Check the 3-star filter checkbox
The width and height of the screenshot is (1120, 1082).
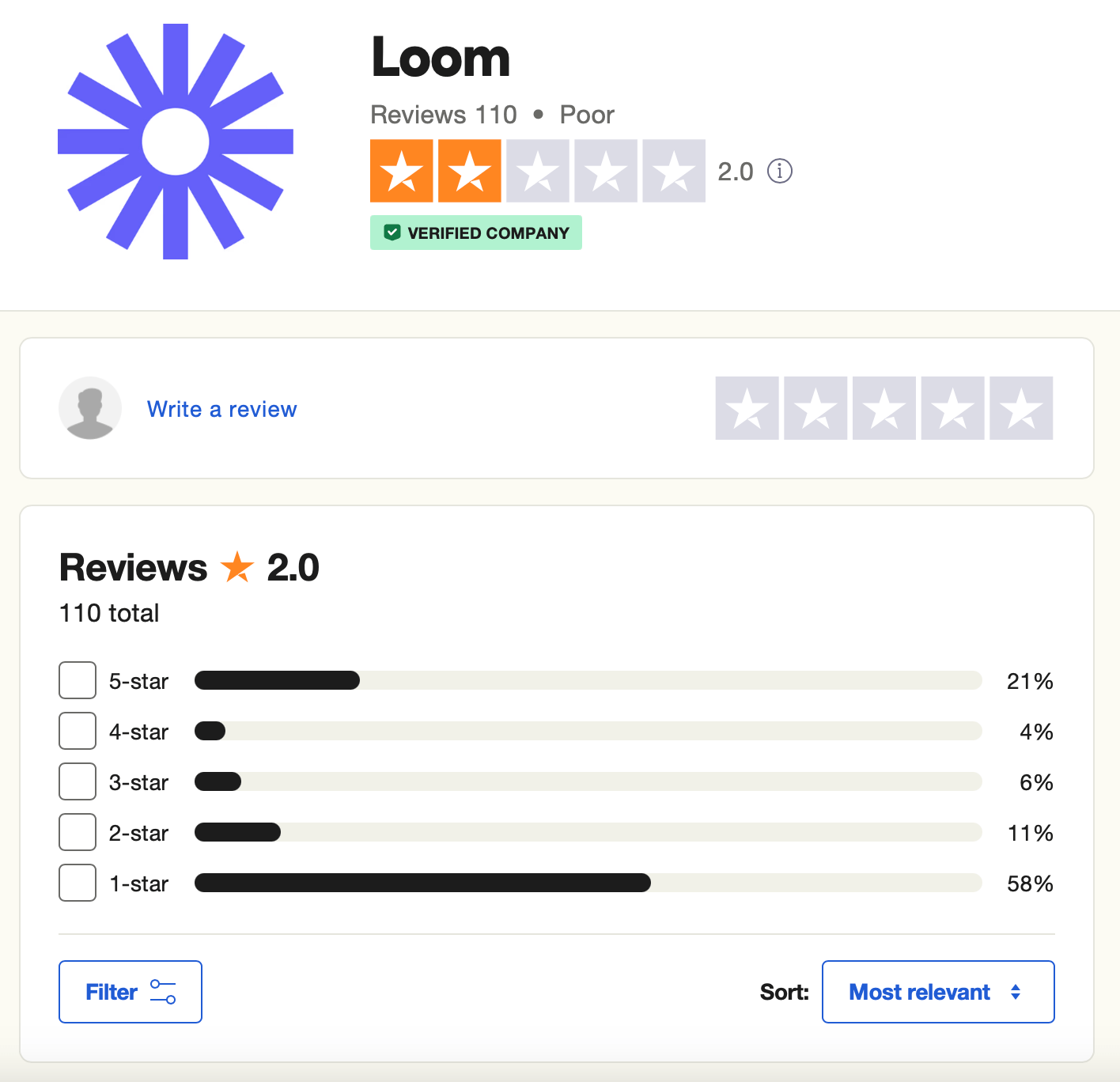[x=78, y=781]
